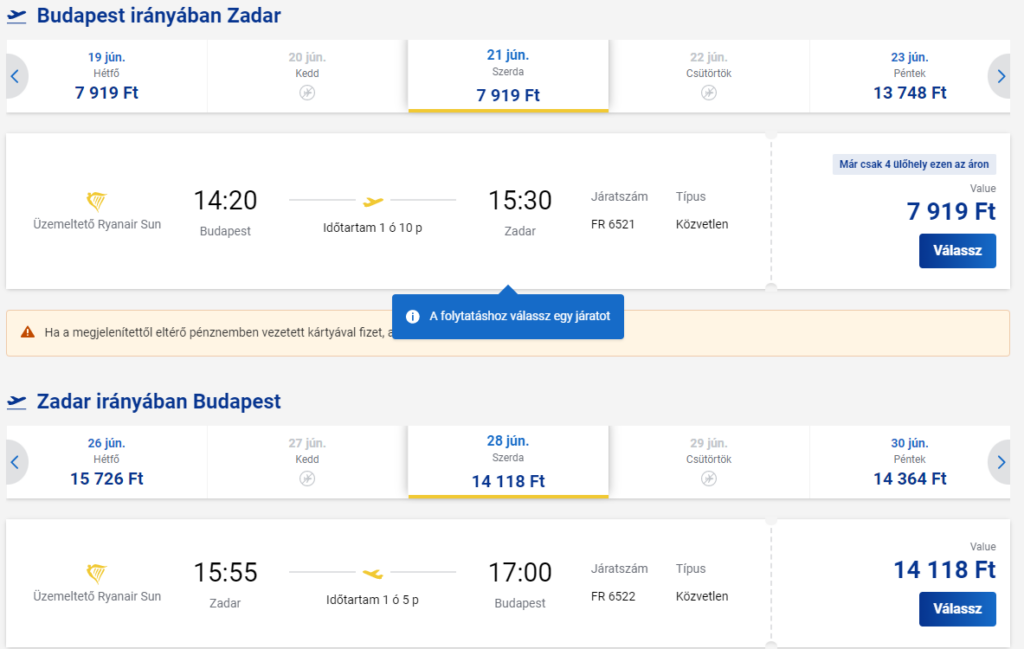1024x649 pixels.
Task: Click Válassz for the 14 118 Ft flight
Action: click(x=957, y=609)
